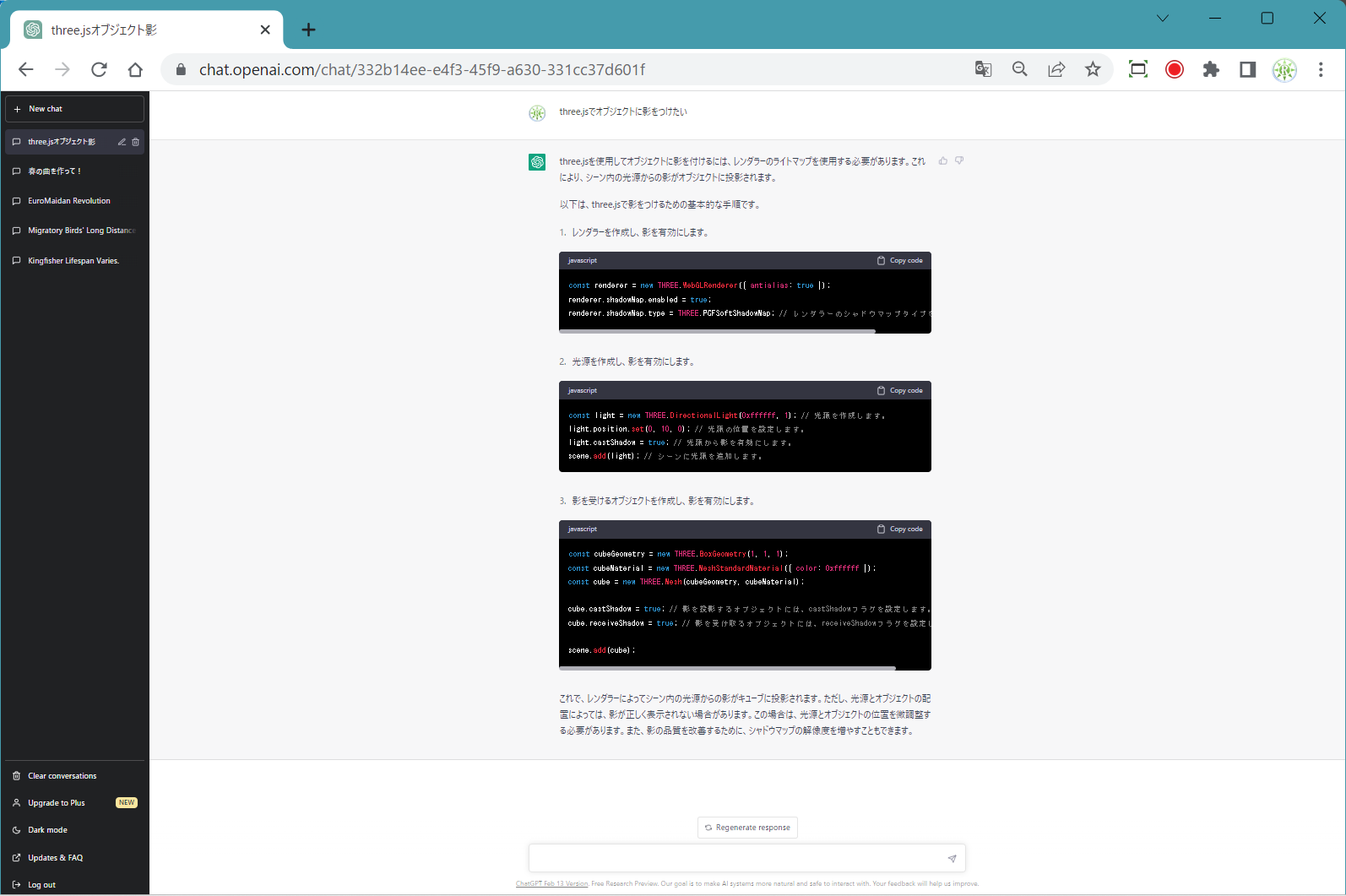The image size is (1346, 896).
Task: Open the EuroMaidan Revolution chat
Action: (69, 201)
